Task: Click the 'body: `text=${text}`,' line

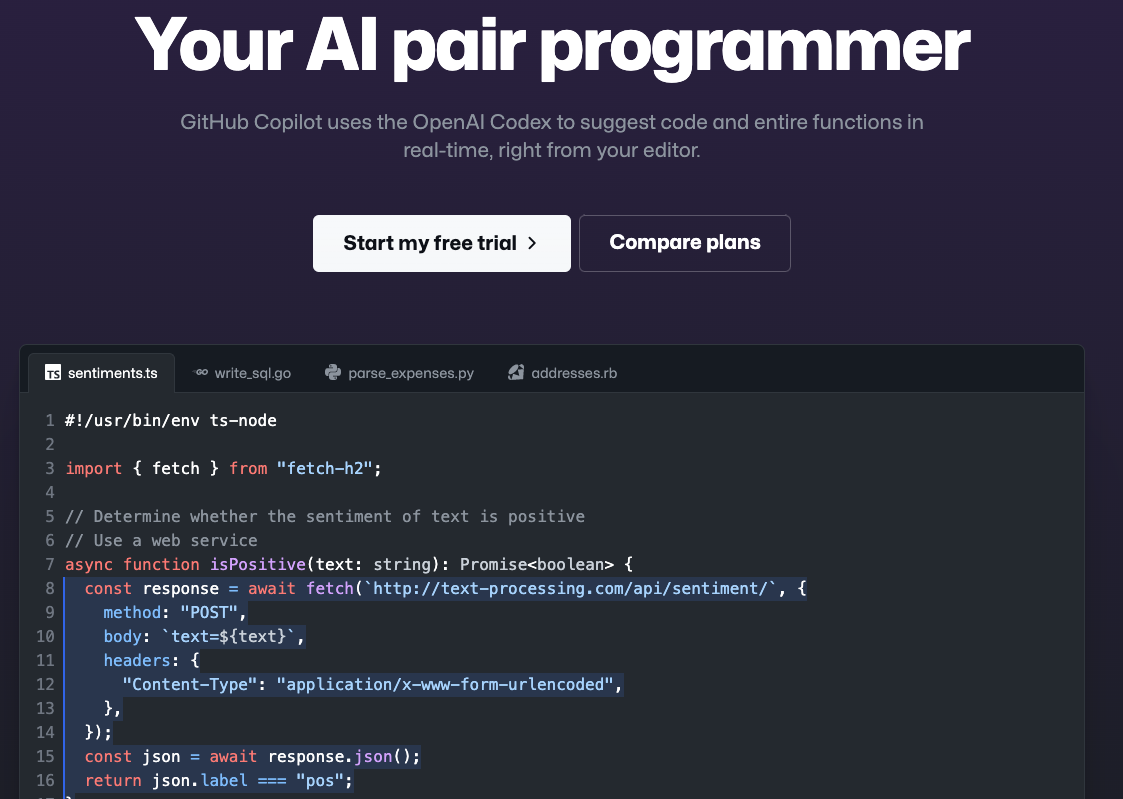Action: pyautogui.click(x=204, y=636)
